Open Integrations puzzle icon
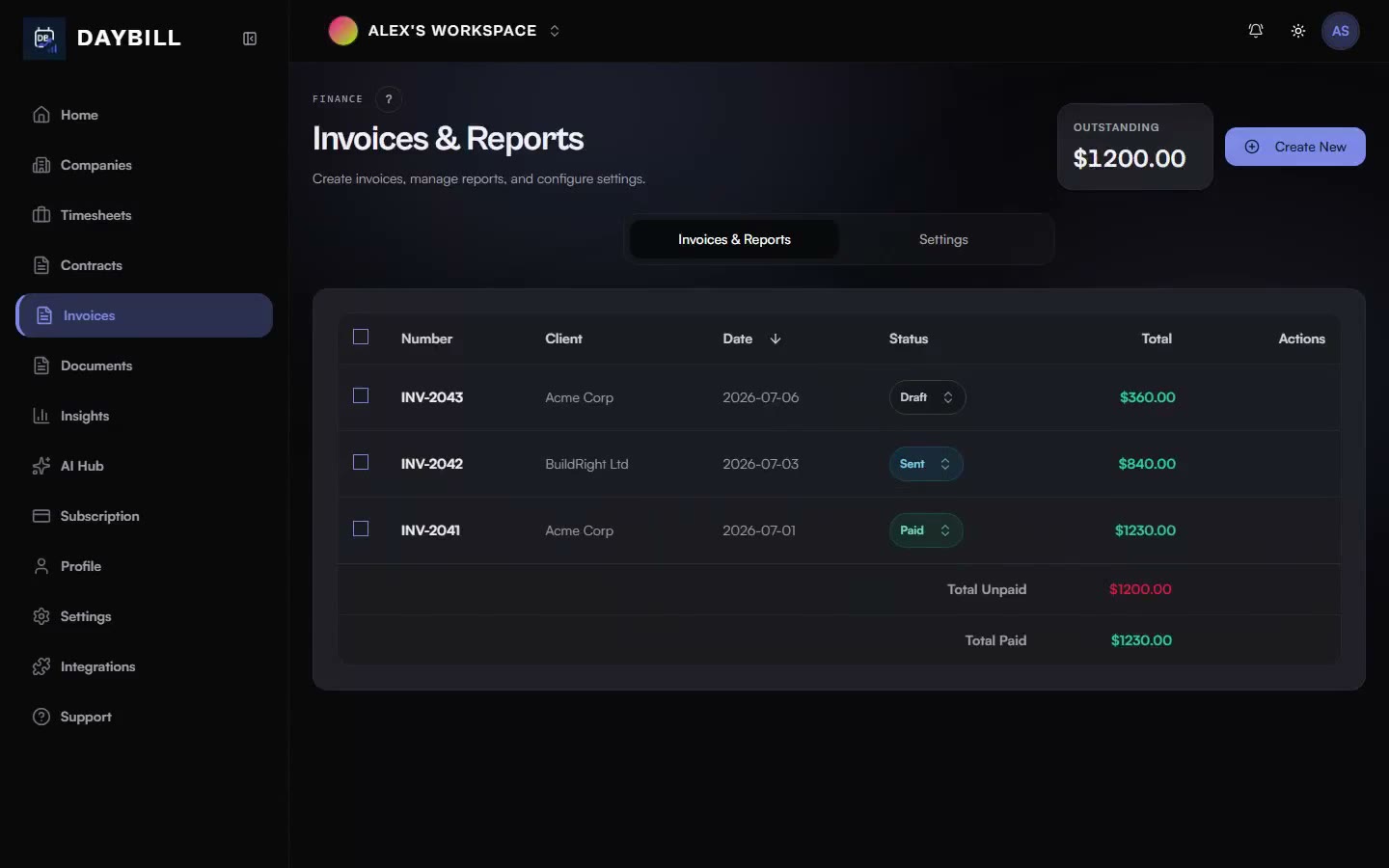The image size is (1389, 868). coord(41,666)
